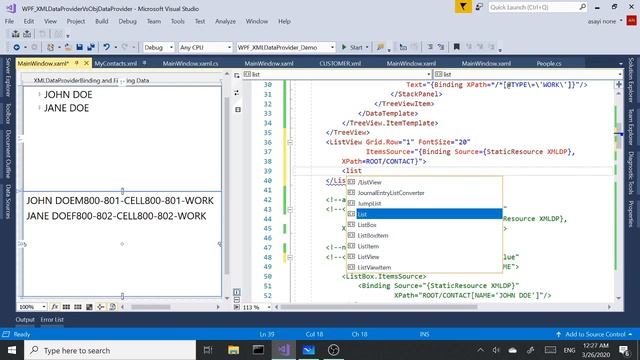This screenshot has width=640, height=360.
Task: Click the Open File toolbar icon
Action: [x=68, y=47]
